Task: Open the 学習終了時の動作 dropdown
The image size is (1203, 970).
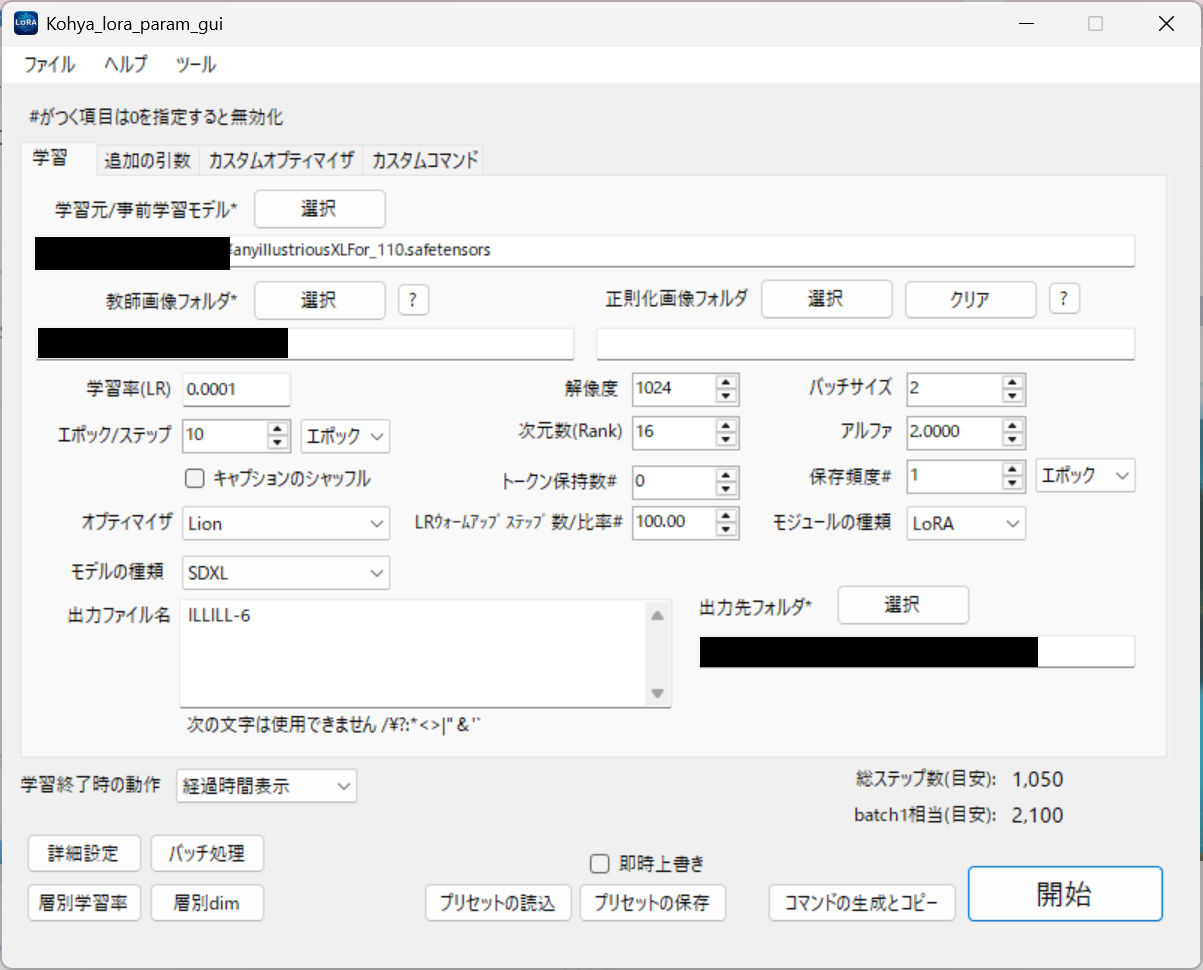Action: point(266,786)
